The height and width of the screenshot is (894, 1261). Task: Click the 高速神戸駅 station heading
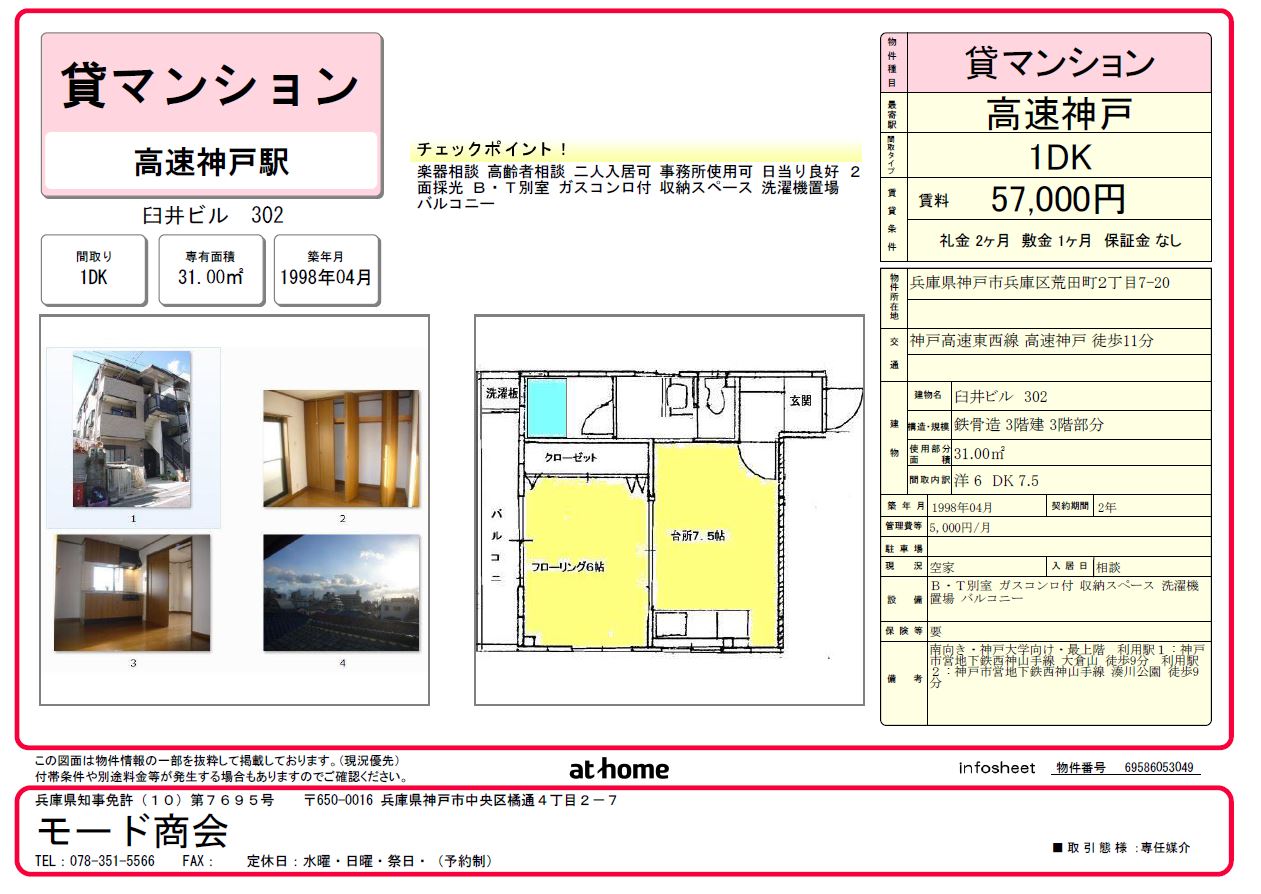coord(211,162)
